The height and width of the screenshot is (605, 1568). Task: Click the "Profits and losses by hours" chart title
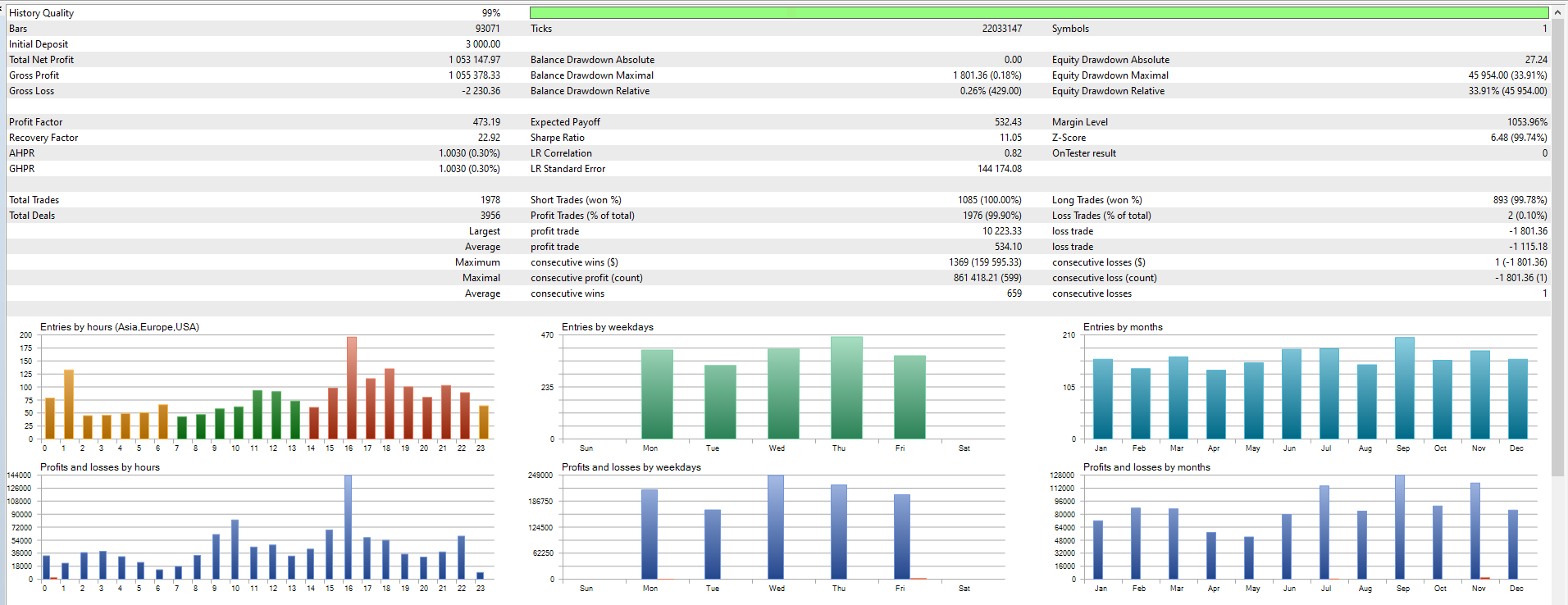click(x=100, y=467)
